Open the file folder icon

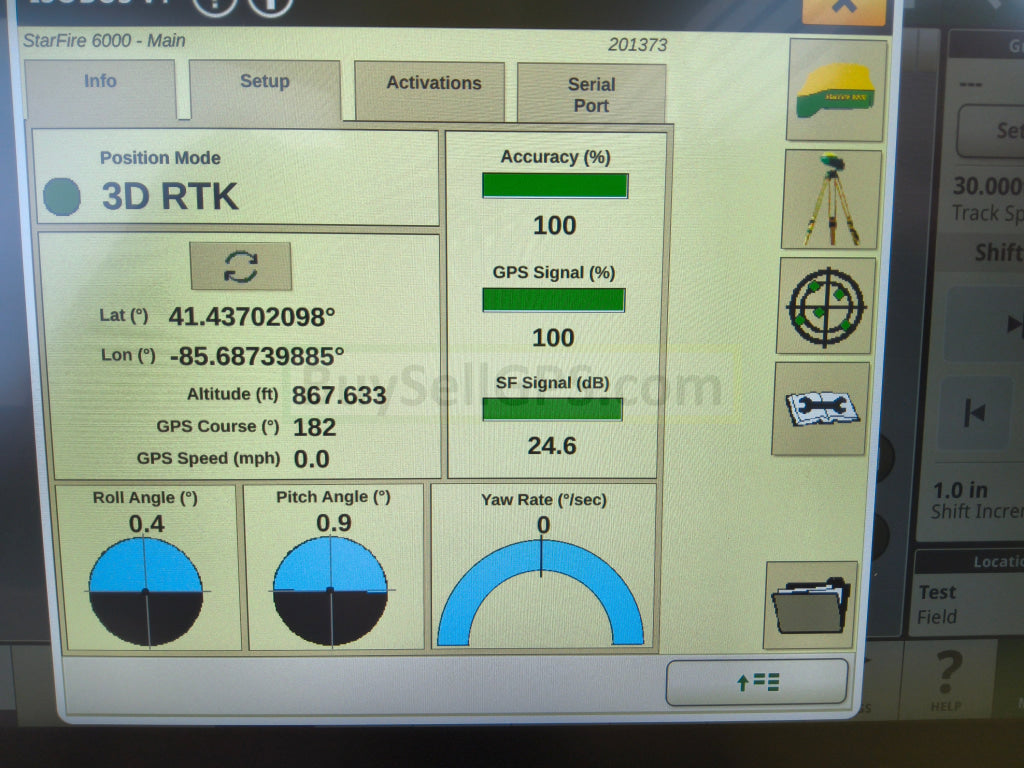pyautogui.click(x=810, y=605)
